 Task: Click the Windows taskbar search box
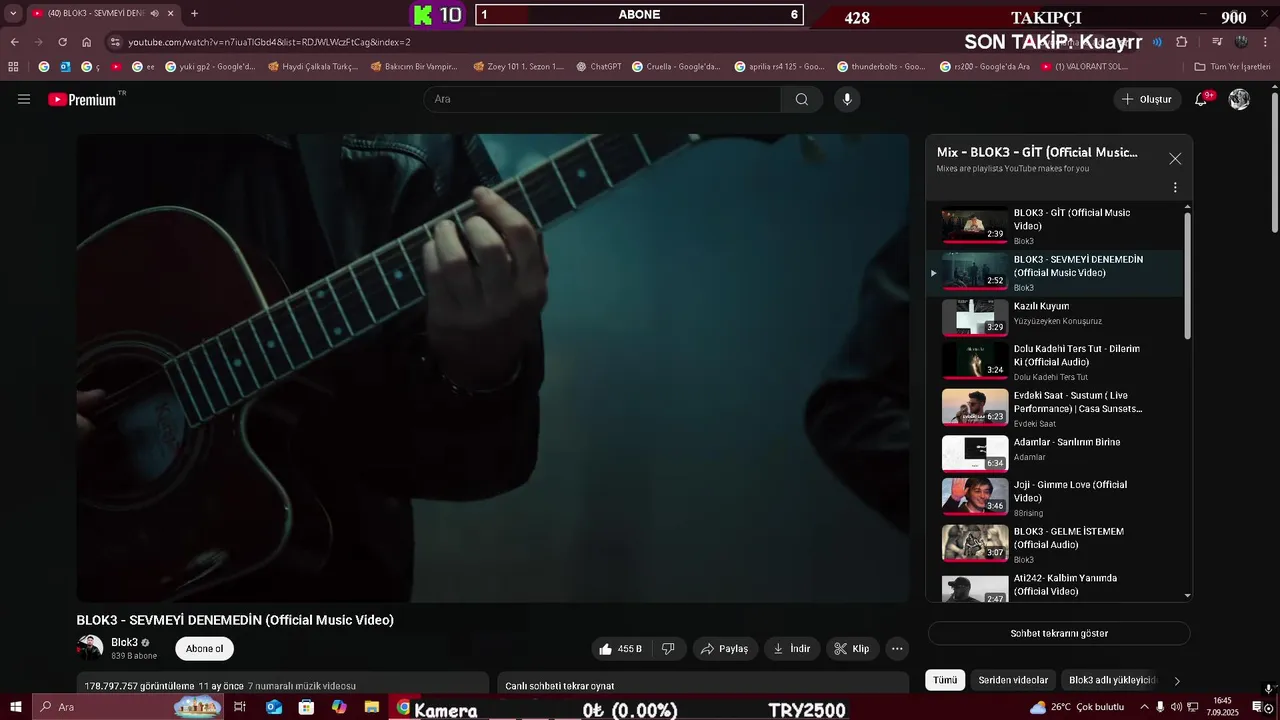[x=128, y=707]
